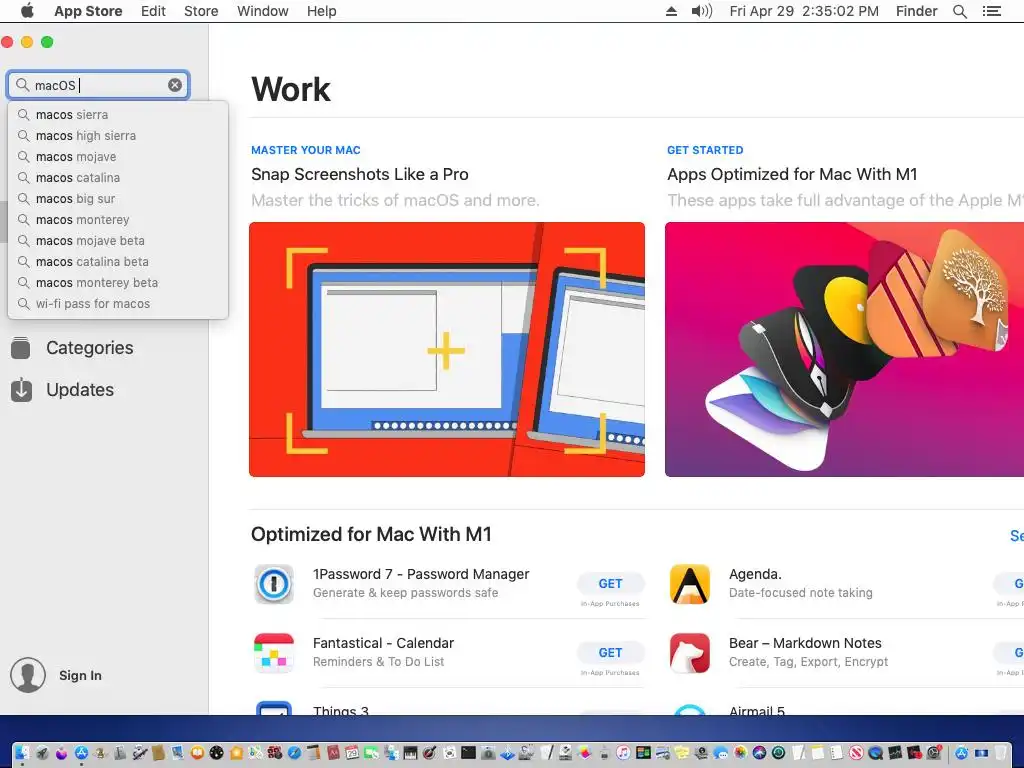The image size is (1024, 768).
Task: Open the Finder menu bar item
Action: tap(916, 11)
